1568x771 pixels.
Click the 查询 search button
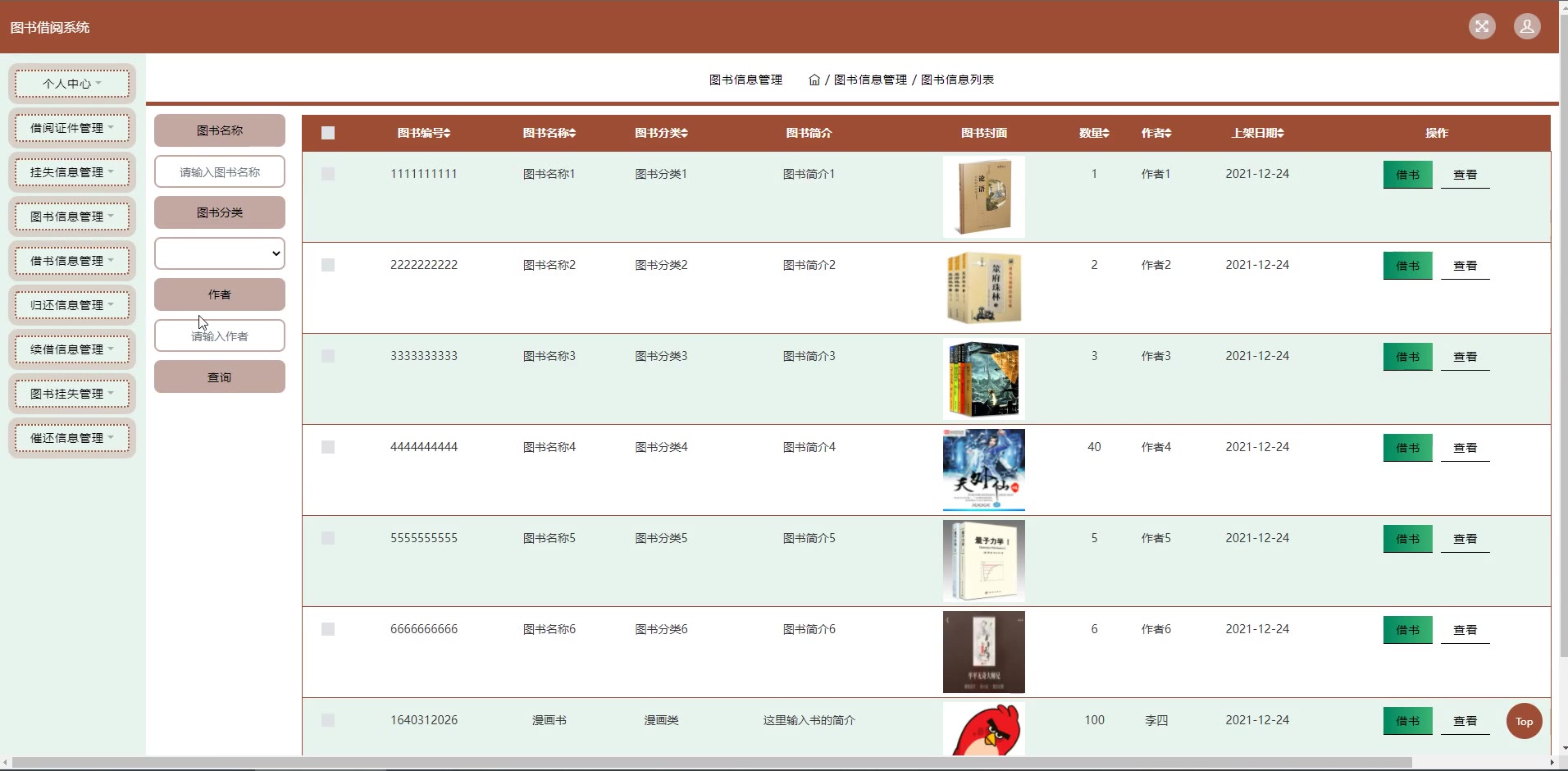pos(220,377)
